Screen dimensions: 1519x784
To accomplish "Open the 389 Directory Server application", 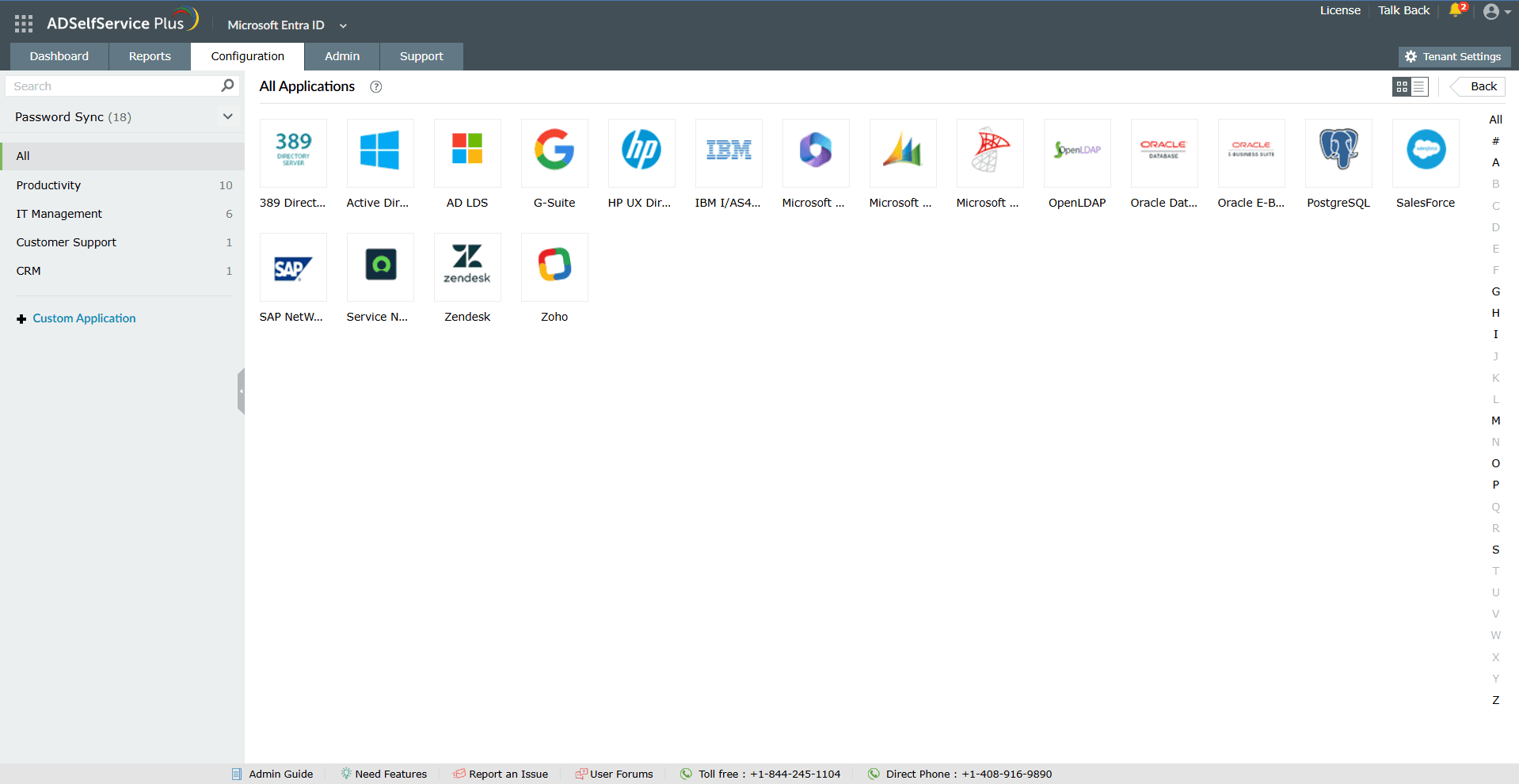I will tap(293, 152).
